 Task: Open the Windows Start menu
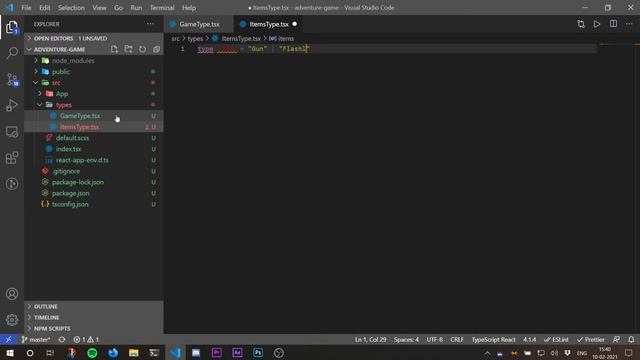pos(9,353)
